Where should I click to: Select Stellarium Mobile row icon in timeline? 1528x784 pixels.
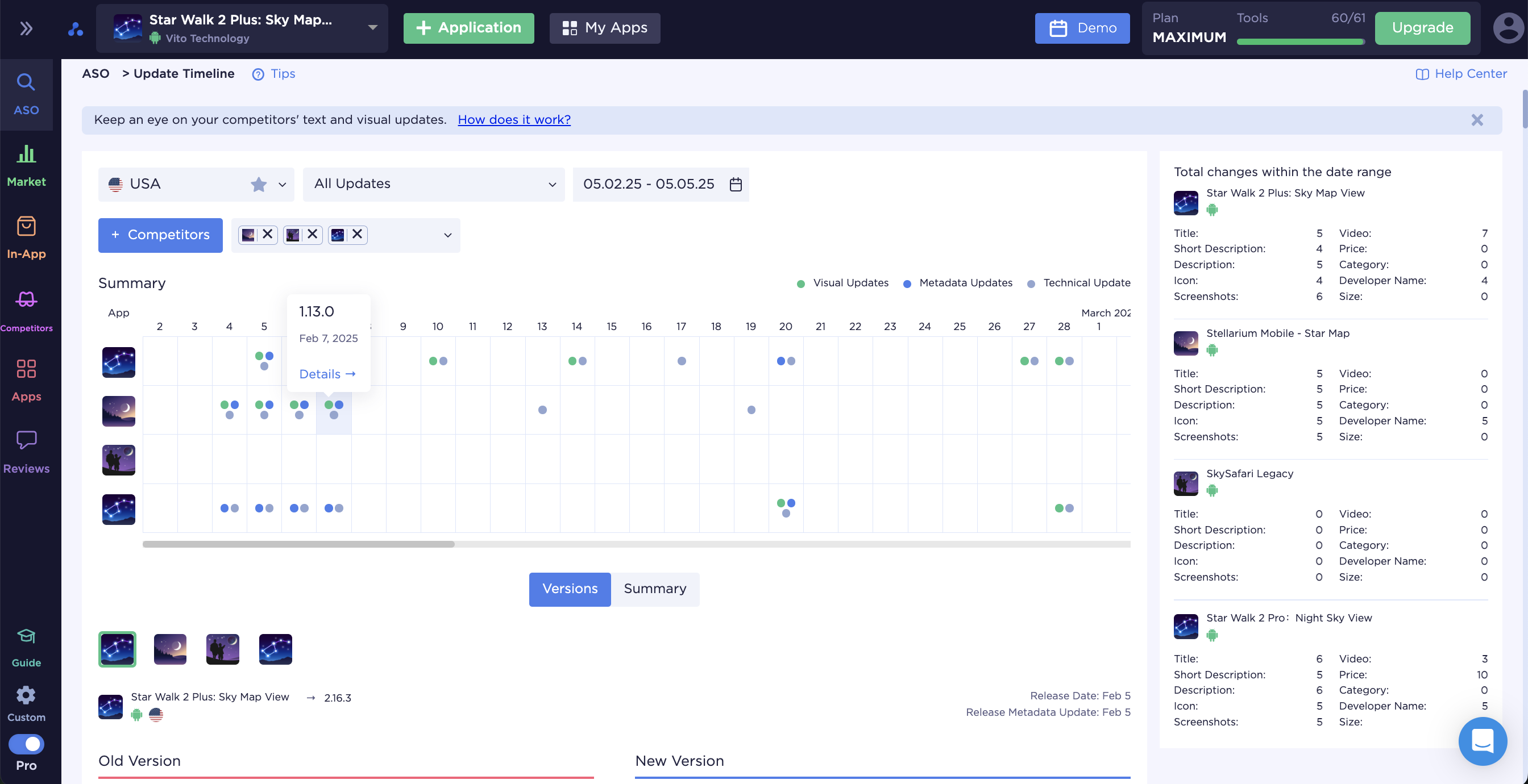coord(119,411)
